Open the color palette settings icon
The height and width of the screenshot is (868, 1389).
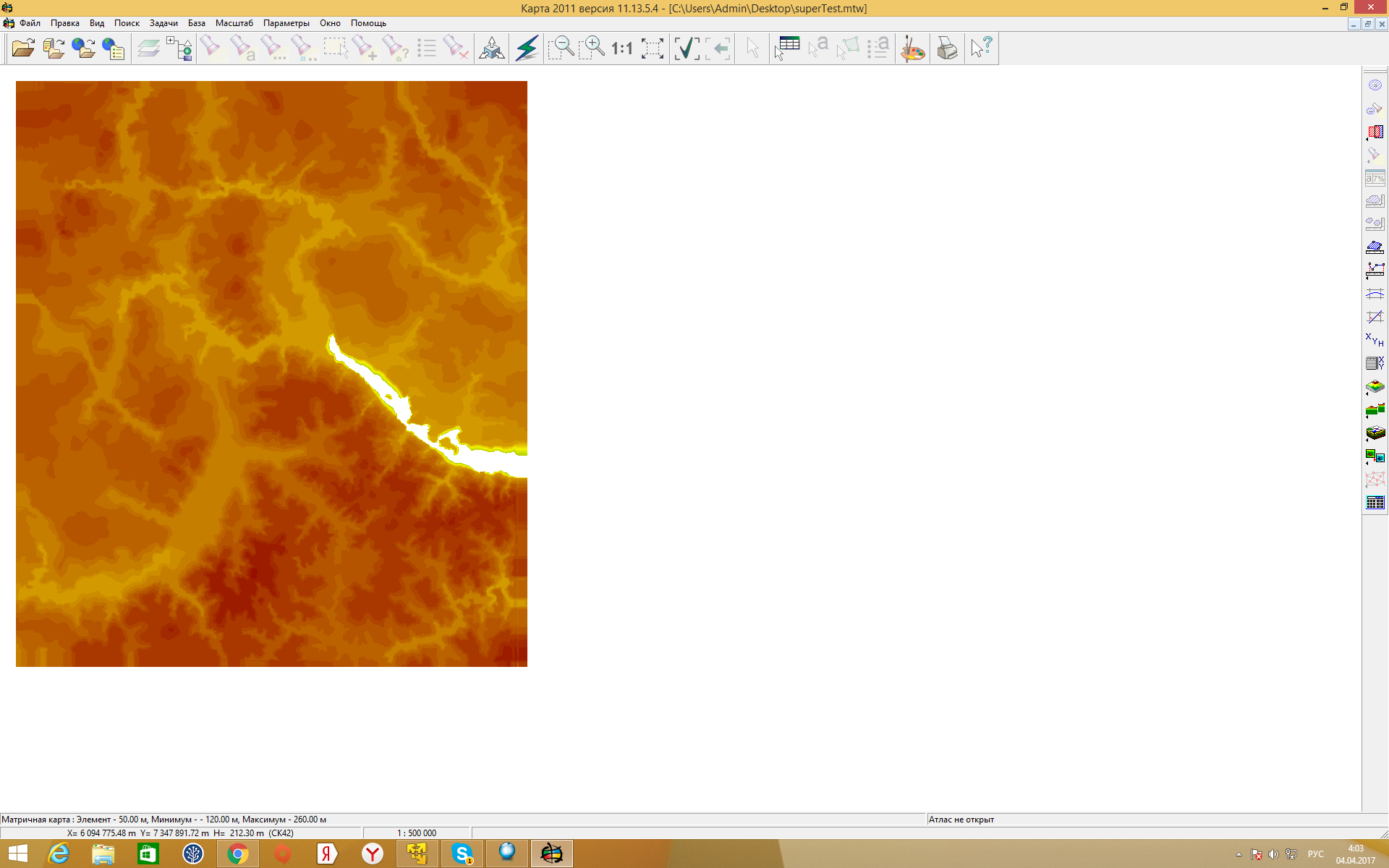point(913,48)
